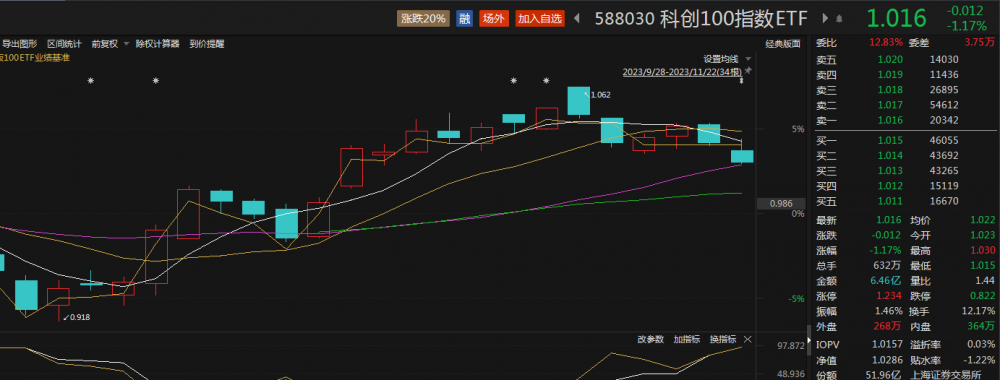
Task: Toggle the 场外 off-exchange tag
Action: pyautogui.click(x=494, y=18)
